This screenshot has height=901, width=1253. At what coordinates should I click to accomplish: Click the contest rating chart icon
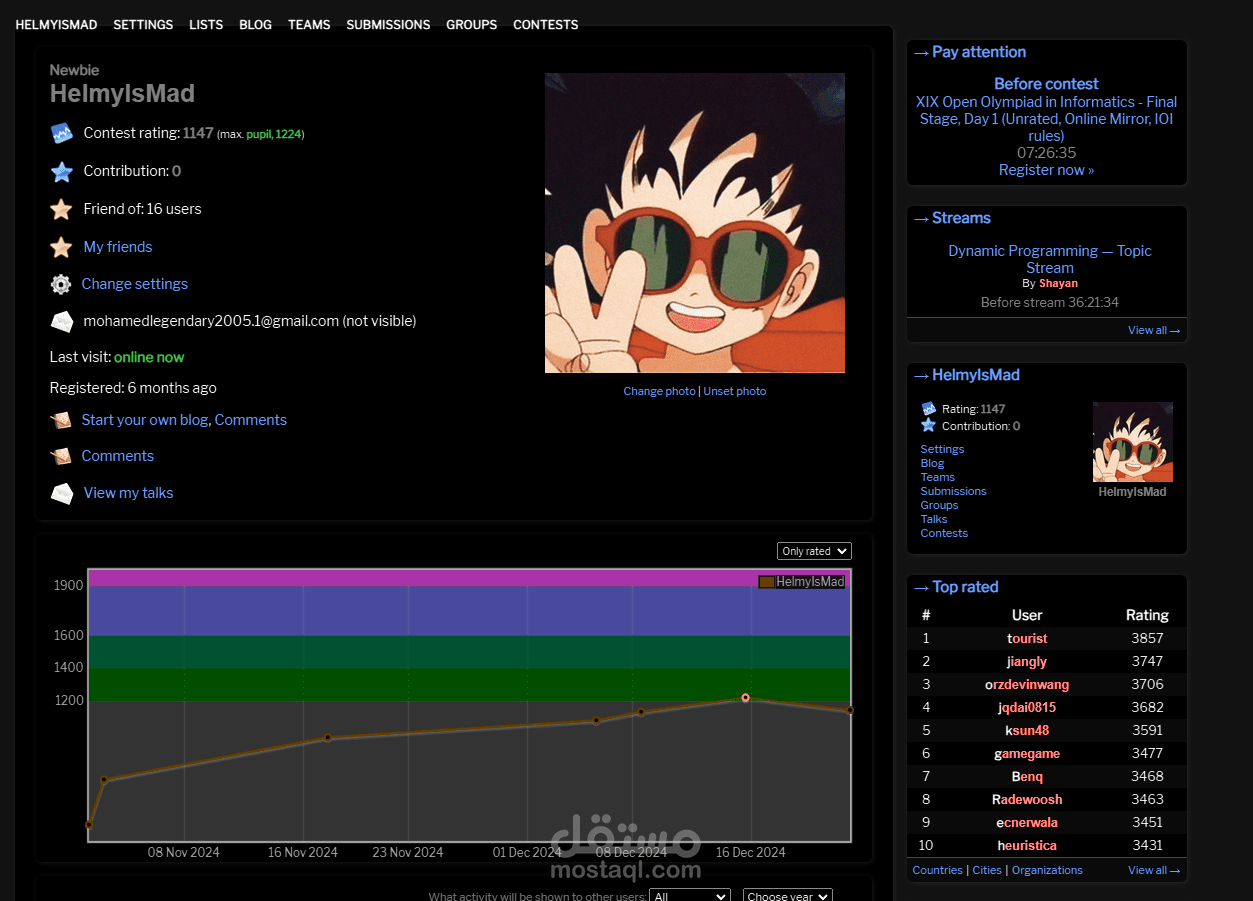tap(62, 133)
